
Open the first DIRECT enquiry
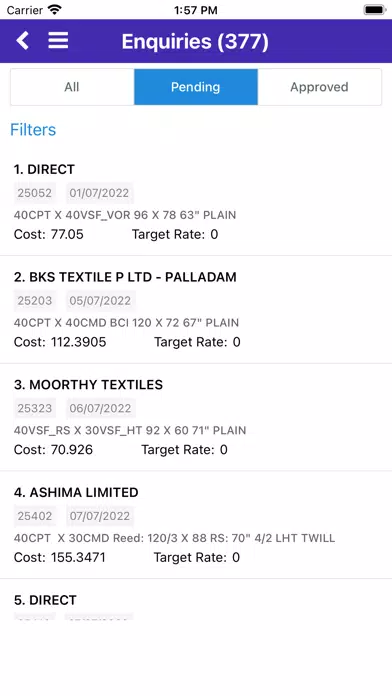196,202
